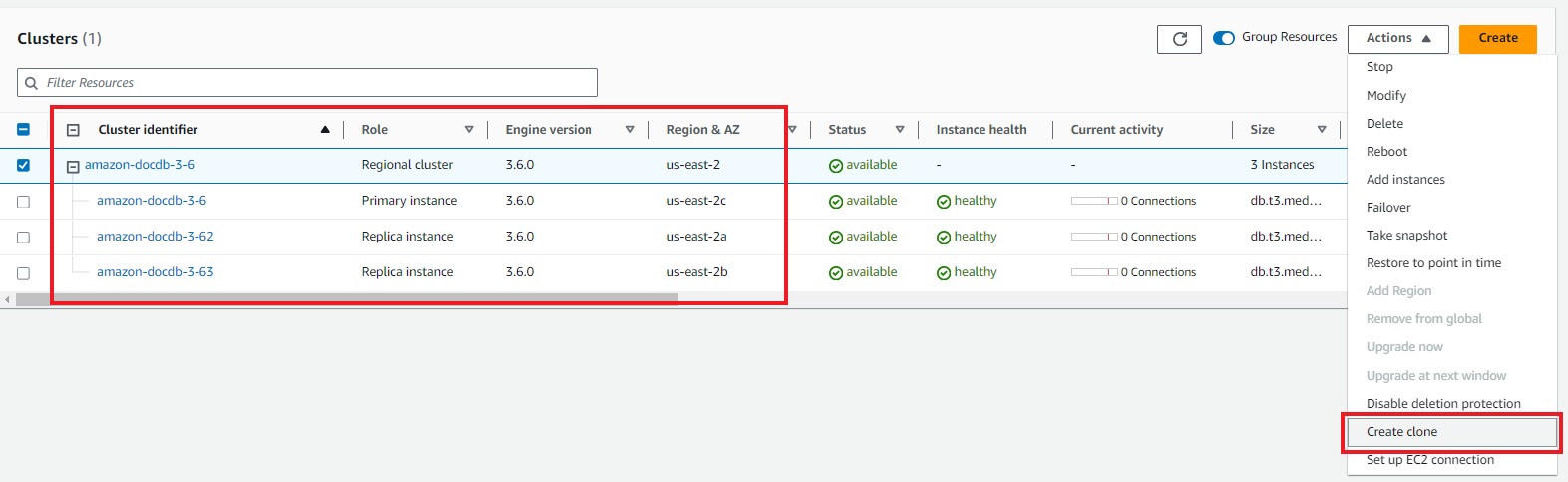The width and height of the screenshot is (1568, 482).
Task: Click healthy icon for amazon-docdb-3-62 row
Action: pos(944,238)
